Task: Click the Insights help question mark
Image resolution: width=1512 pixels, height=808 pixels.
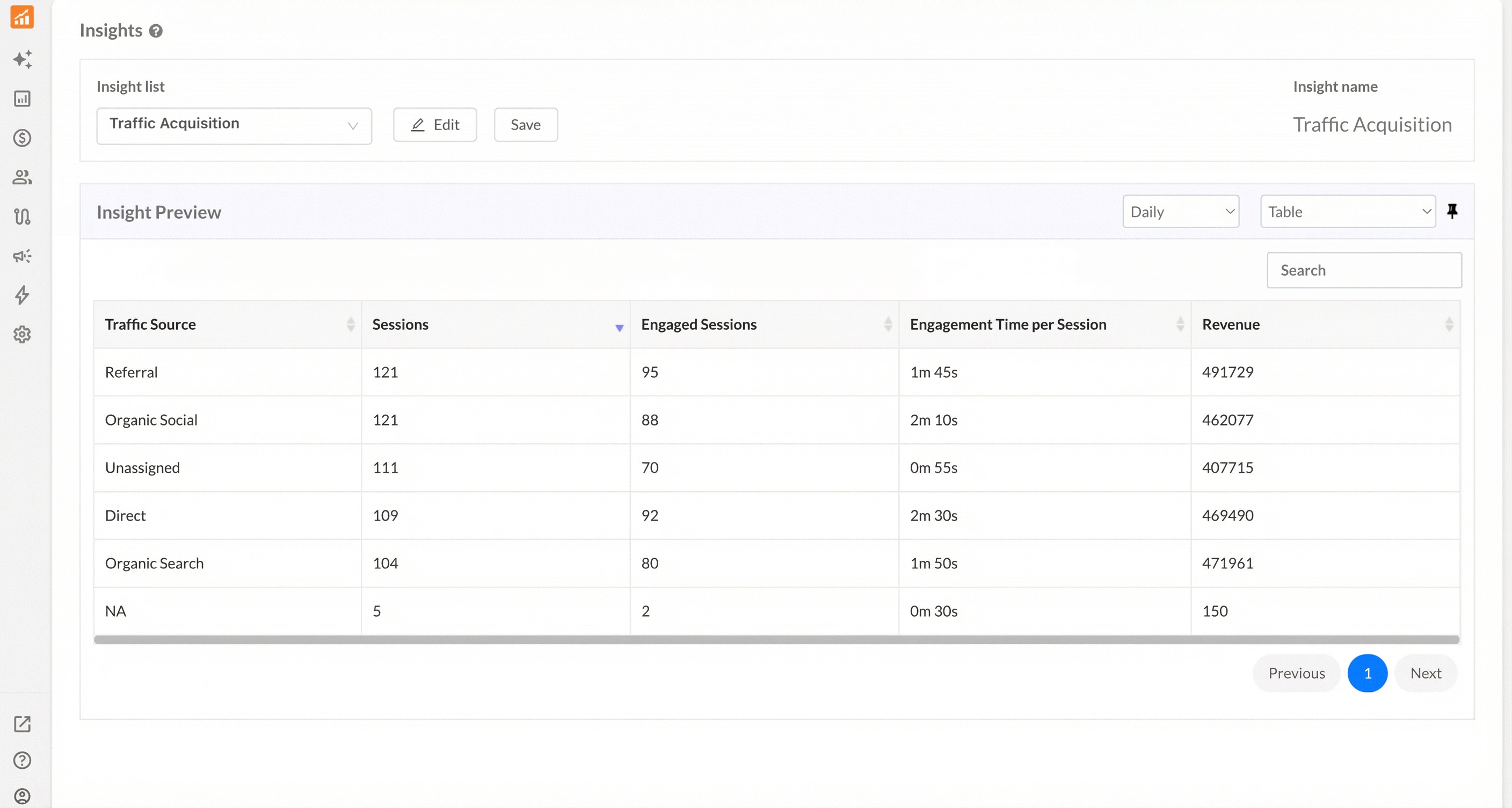Action: pos(156,31)
